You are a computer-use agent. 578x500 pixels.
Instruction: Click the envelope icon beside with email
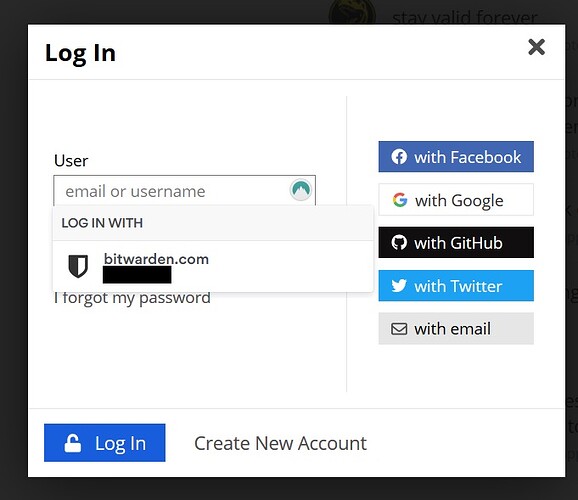[399, 329]
